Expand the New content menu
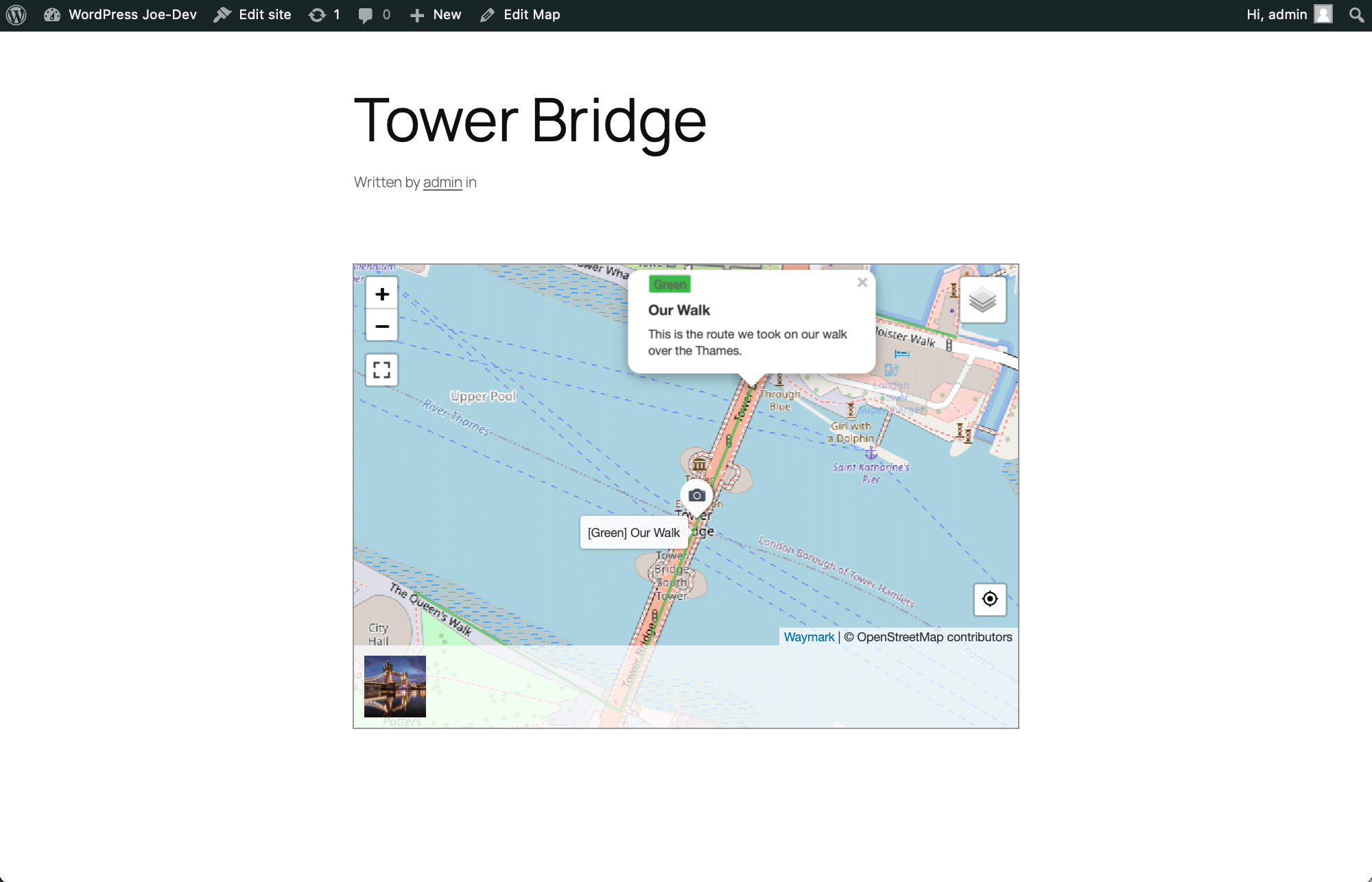The image size is (1372, 882). pos(436,15)
